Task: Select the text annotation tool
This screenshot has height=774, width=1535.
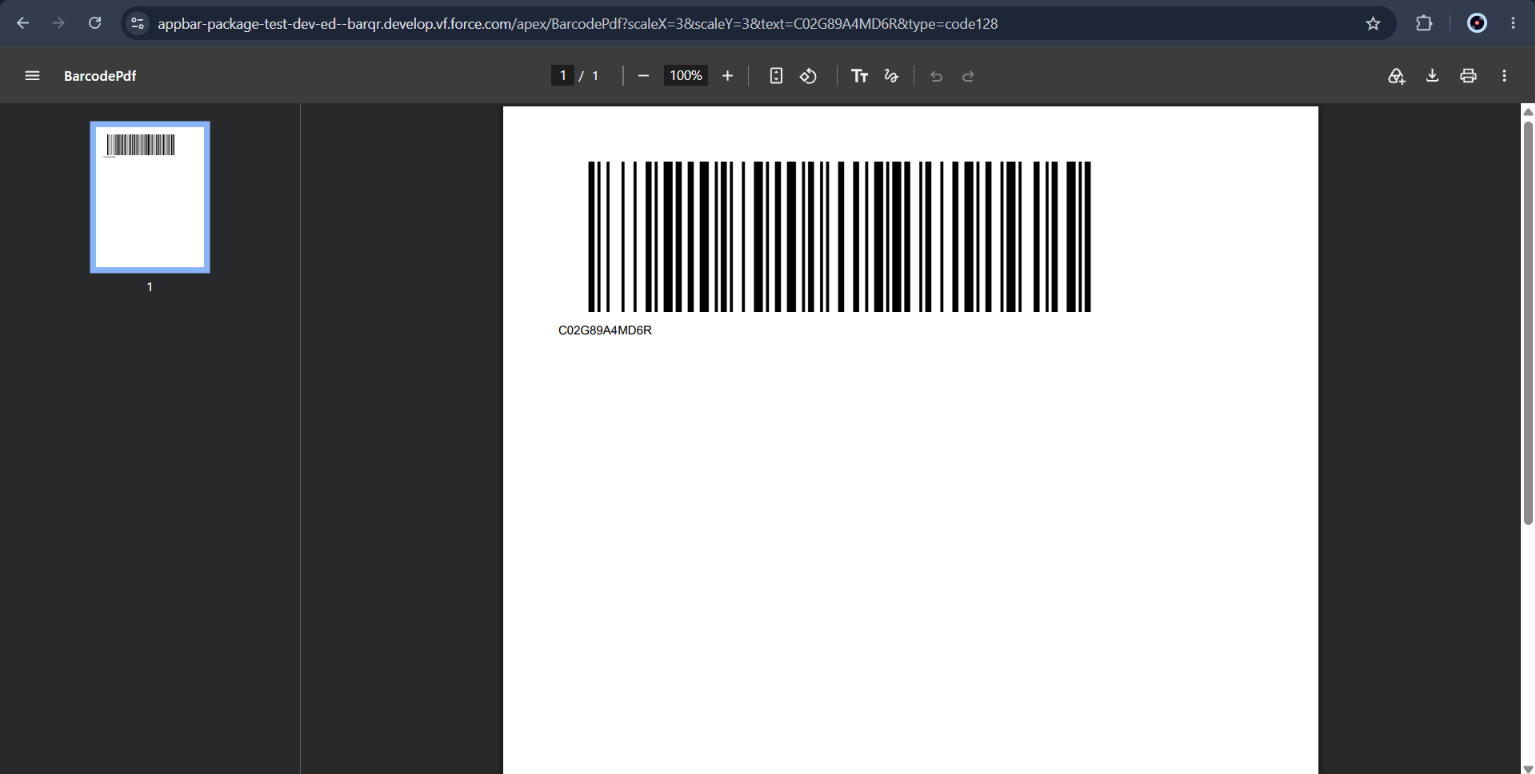Action: (x=859, y=76)
